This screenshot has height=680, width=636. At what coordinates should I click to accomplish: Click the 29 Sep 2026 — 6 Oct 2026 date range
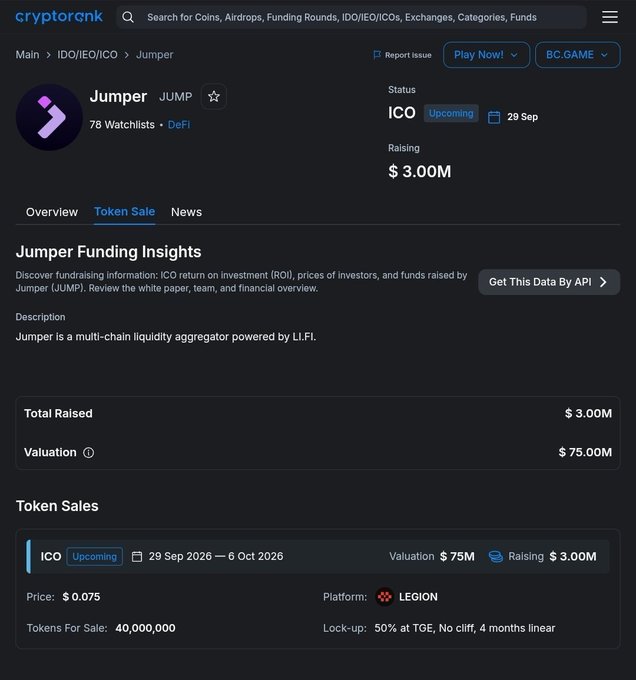[216, 556]
